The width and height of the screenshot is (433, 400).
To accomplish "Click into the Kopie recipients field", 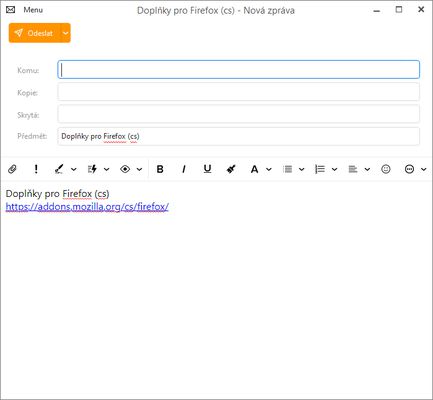I will 238,92.
